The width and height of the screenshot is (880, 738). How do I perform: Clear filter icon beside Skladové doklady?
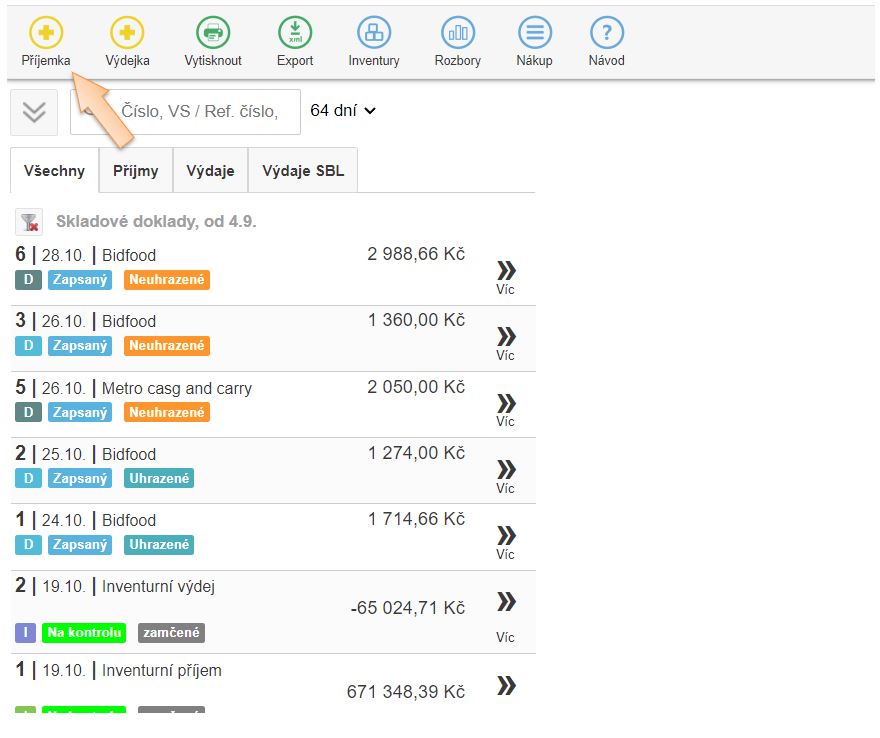31,222
